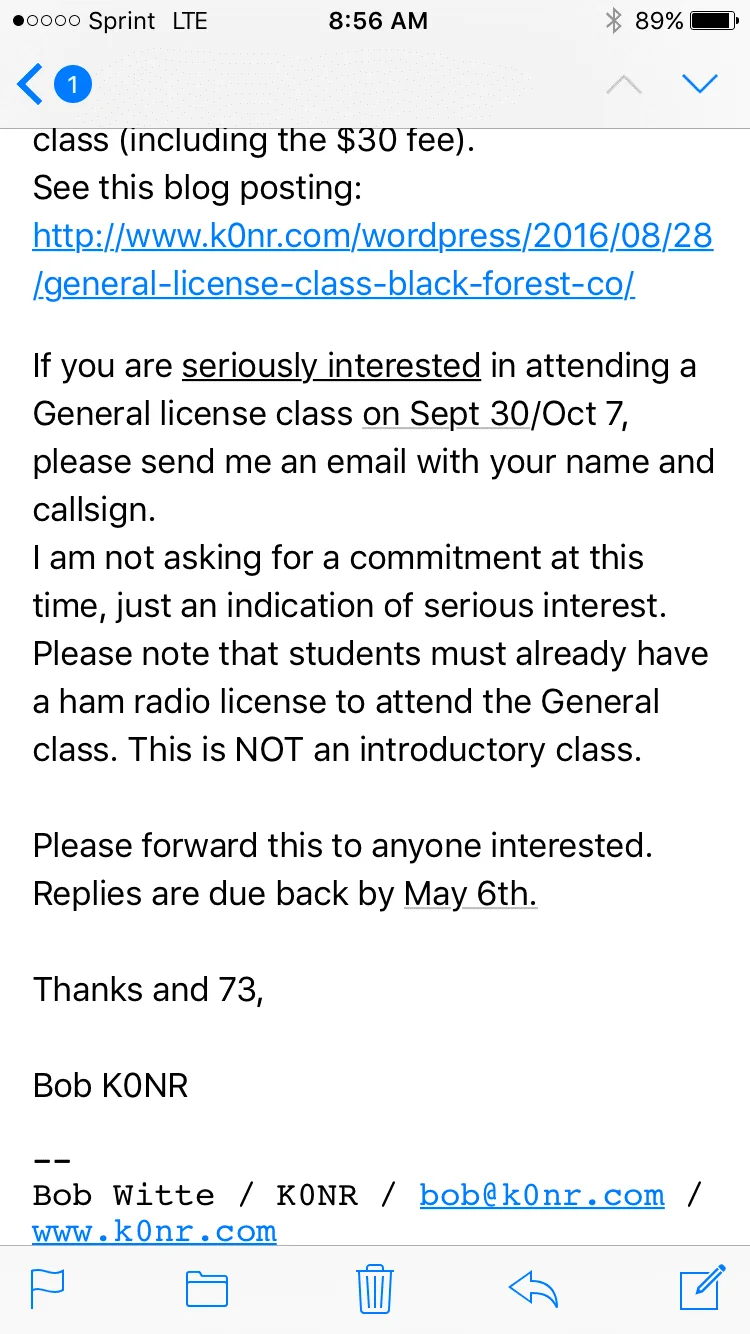Viewport: 750px width, 1334px height.
Task: Tap the "May 6th" date link
Action: pyautogui.click(x=470, y=893)
